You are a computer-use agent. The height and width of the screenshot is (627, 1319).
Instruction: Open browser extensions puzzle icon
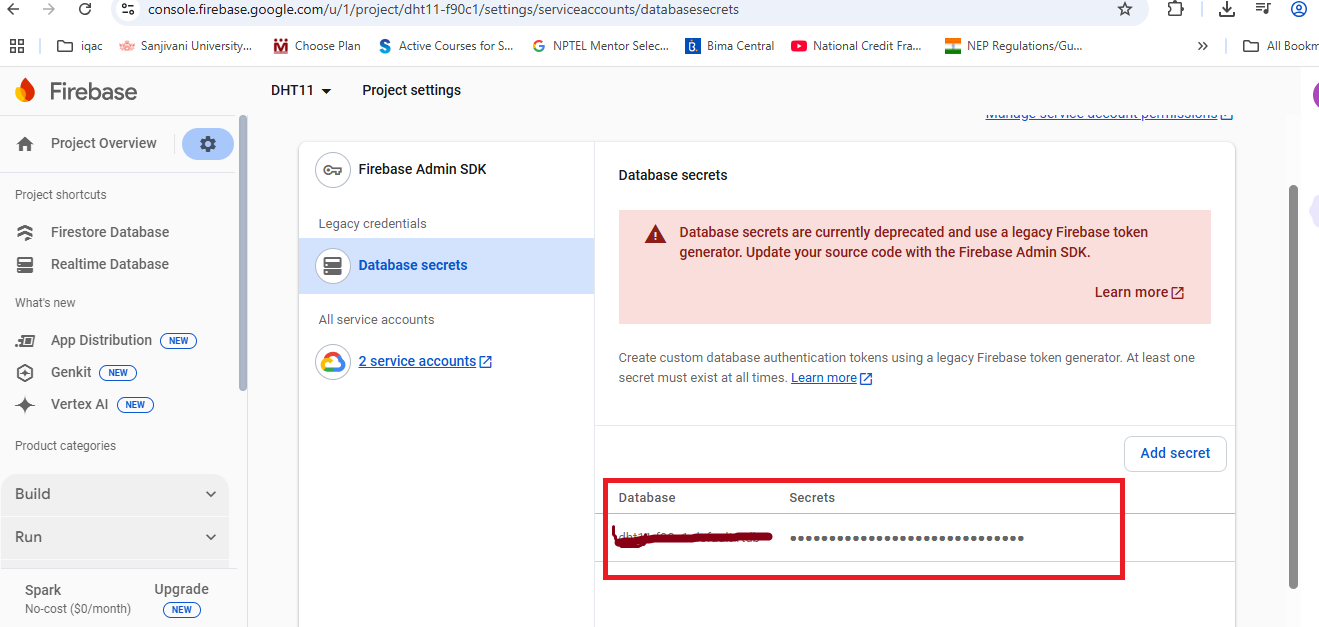(x=1176, y=9)
